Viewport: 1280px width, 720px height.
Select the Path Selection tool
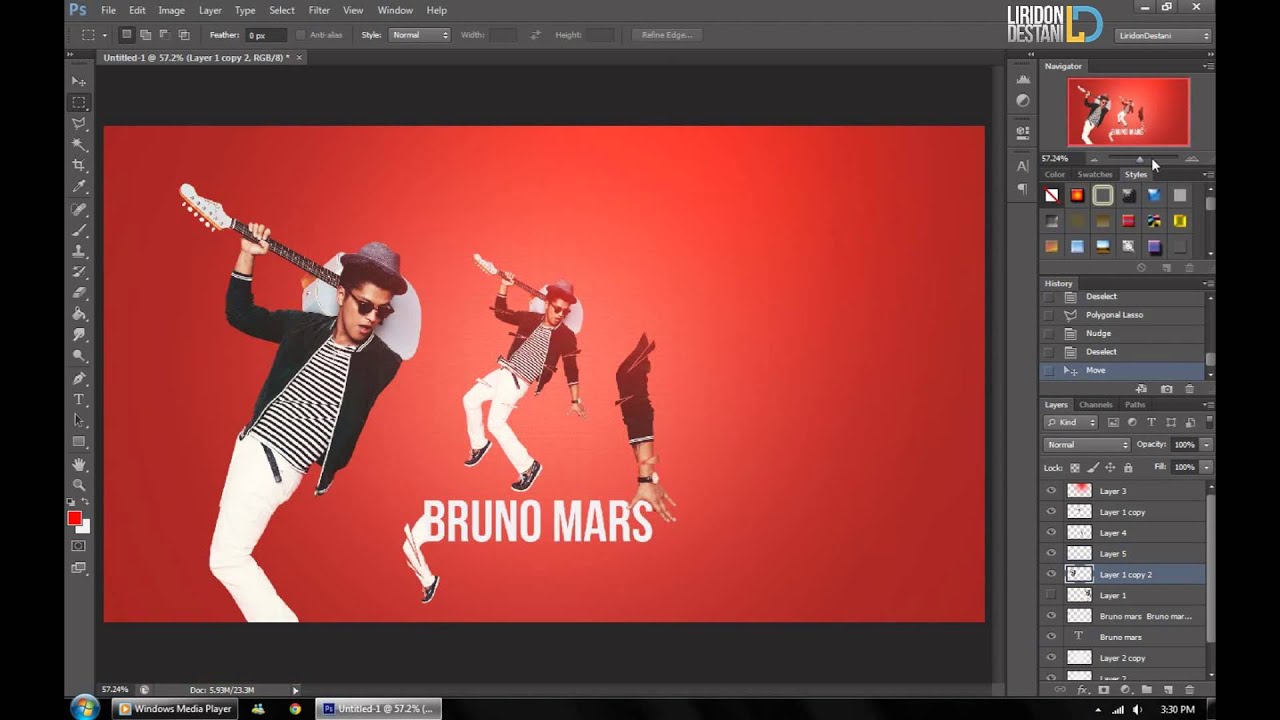(x=79, y=421)
